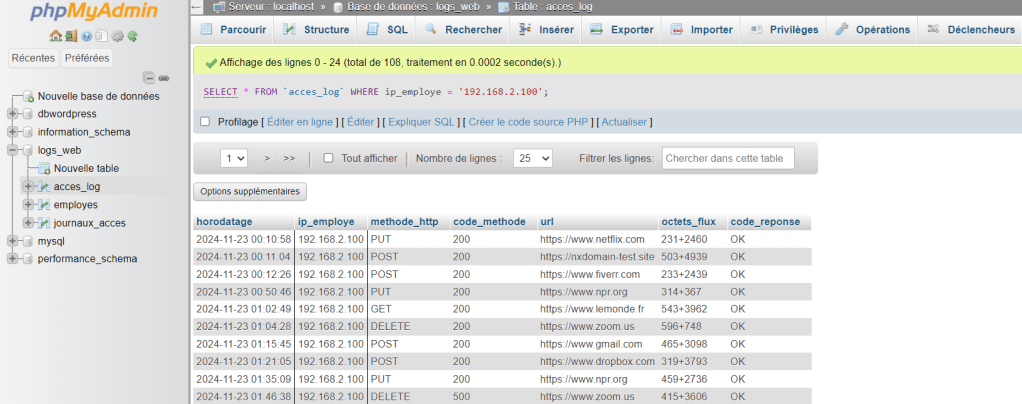Open the navigation panel settings gear icon

(117, 36)
